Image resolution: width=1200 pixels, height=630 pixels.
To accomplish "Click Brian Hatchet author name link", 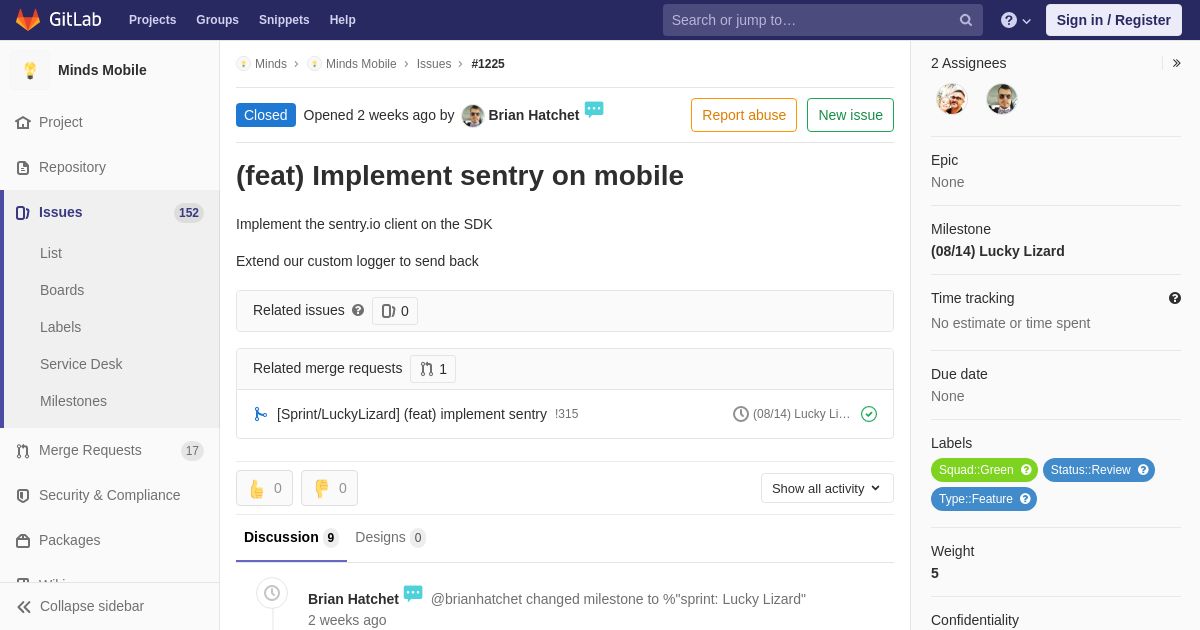I will tap(534, 115).
